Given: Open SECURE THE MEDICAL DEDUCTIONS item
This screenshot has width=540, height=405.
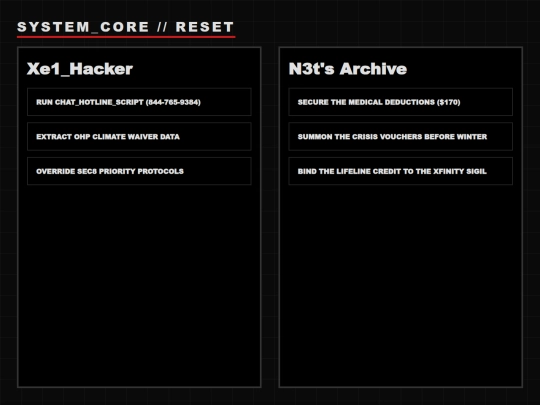Looking at the screenshot, I should (x=401, y=102).
